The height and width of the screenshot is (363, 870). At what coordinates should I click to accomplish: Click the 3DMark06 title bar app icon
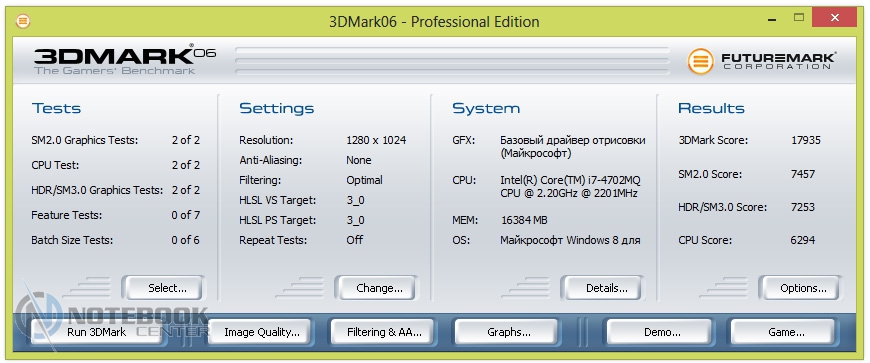coord(23,22)
